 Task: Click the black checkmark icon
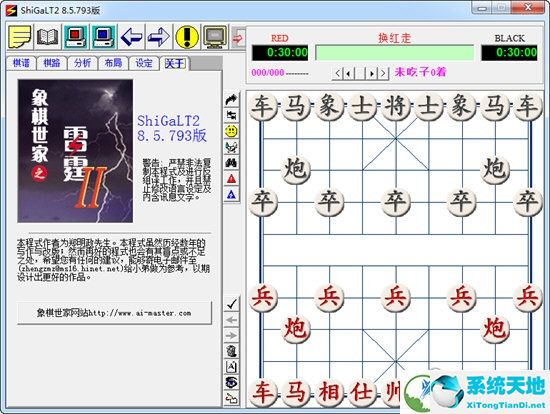coord(232,303)
